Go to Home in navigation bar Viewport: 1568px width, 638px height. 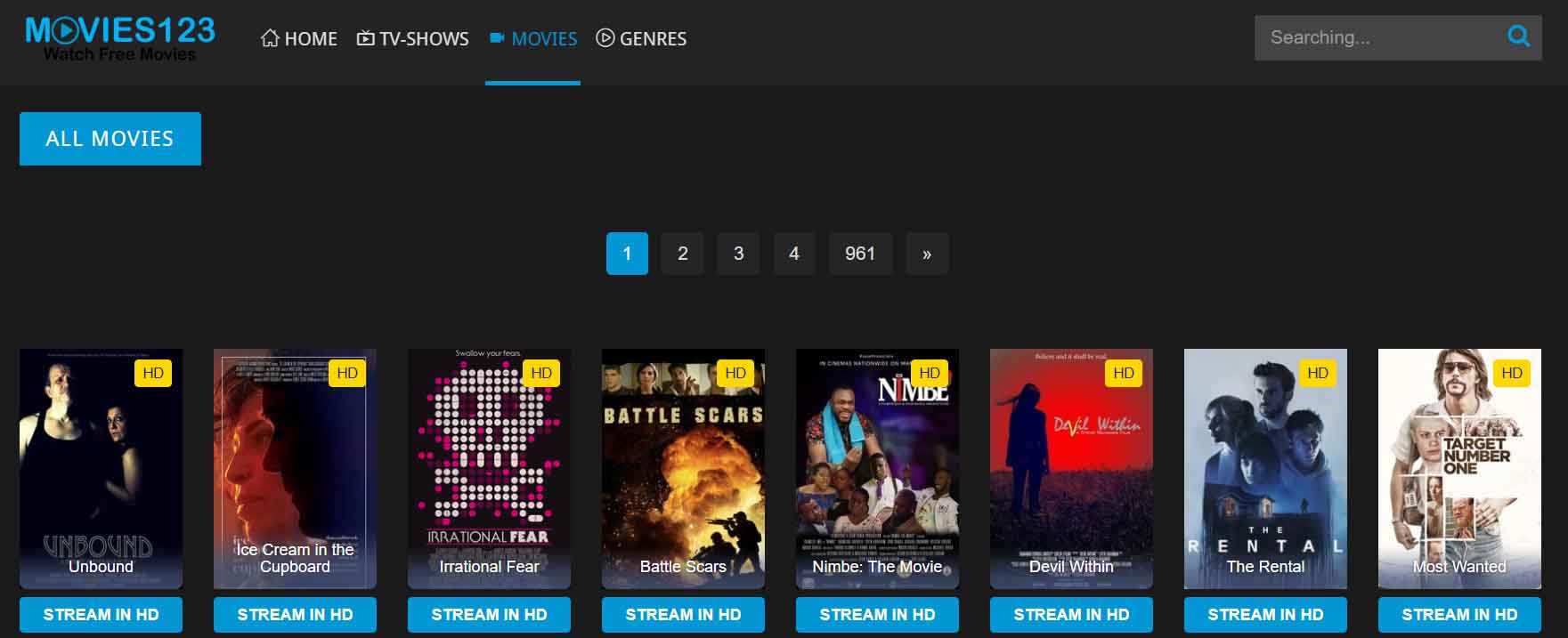(x=299, y=38)
